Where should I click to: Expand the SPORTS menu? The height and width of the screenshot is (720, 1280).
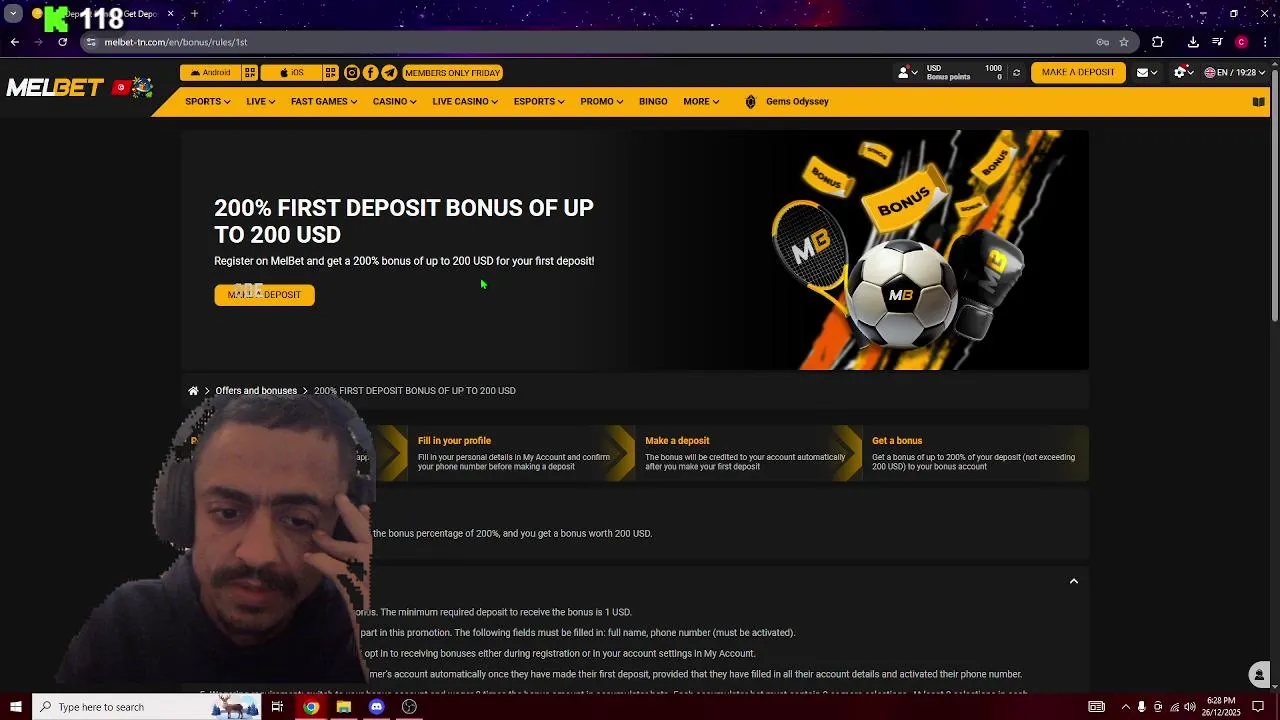pyautogui.click(x=208, y=101)
